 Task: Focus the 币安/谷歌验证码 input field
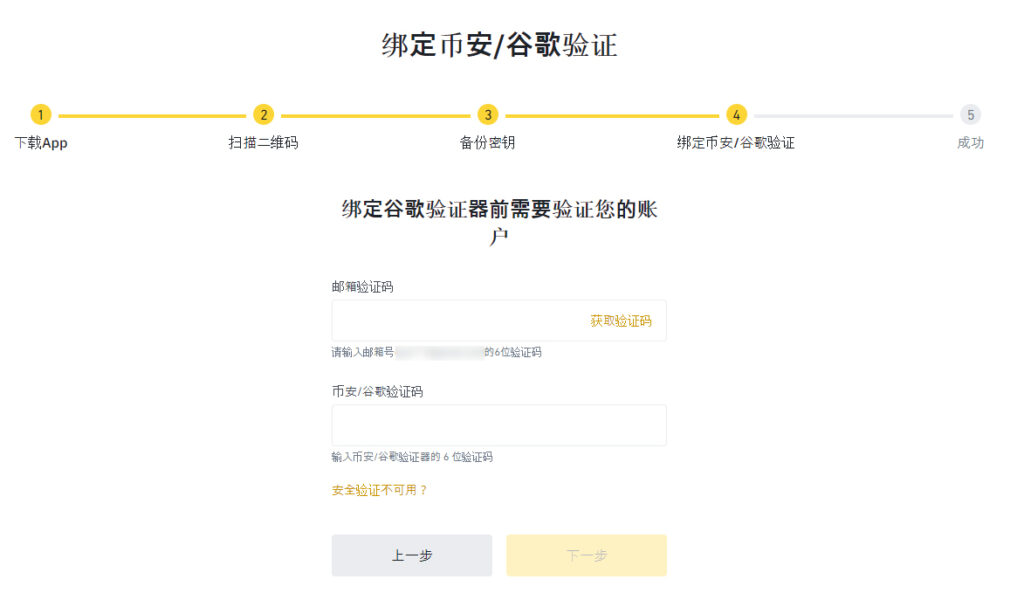[x=499, y=425]
